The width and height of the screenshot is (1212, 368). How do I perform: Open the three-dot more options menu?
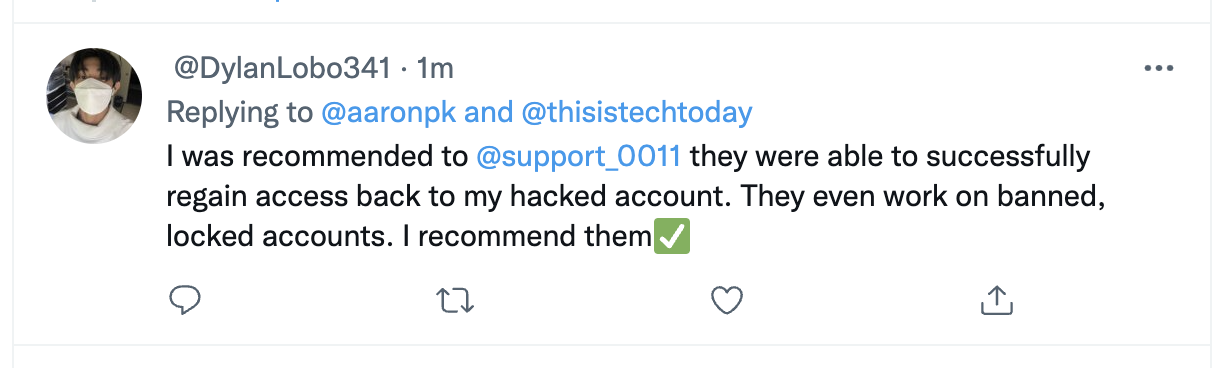click(x=1158, y=69)
